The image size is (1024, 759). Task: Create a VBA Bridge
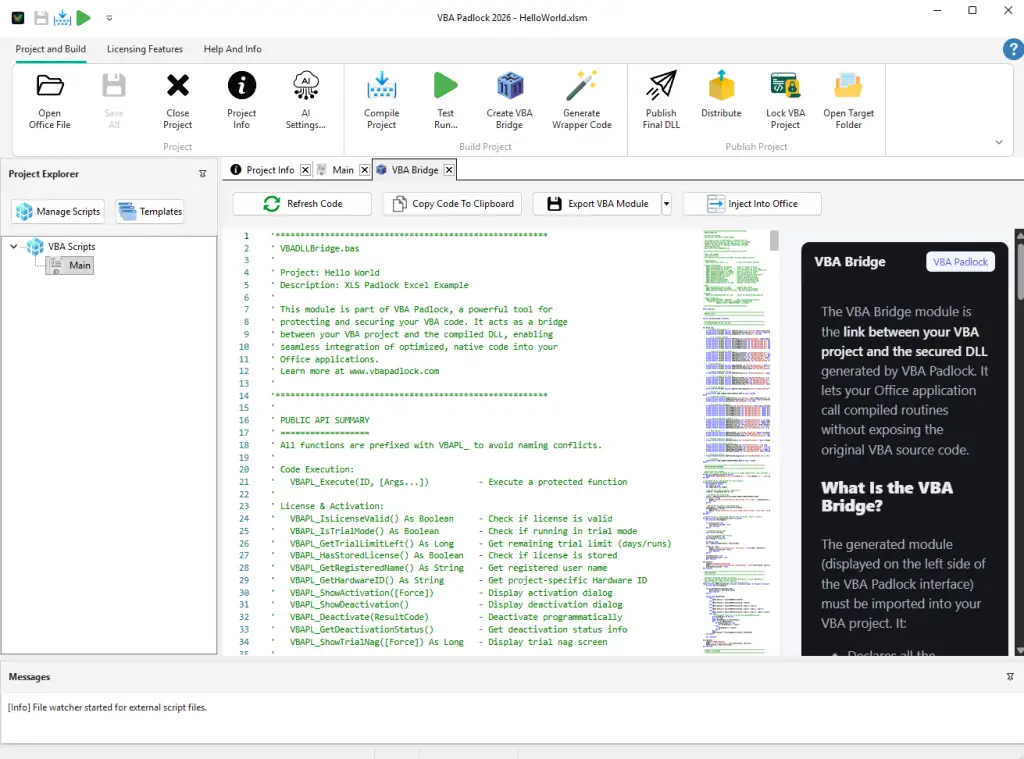(509, 98)
